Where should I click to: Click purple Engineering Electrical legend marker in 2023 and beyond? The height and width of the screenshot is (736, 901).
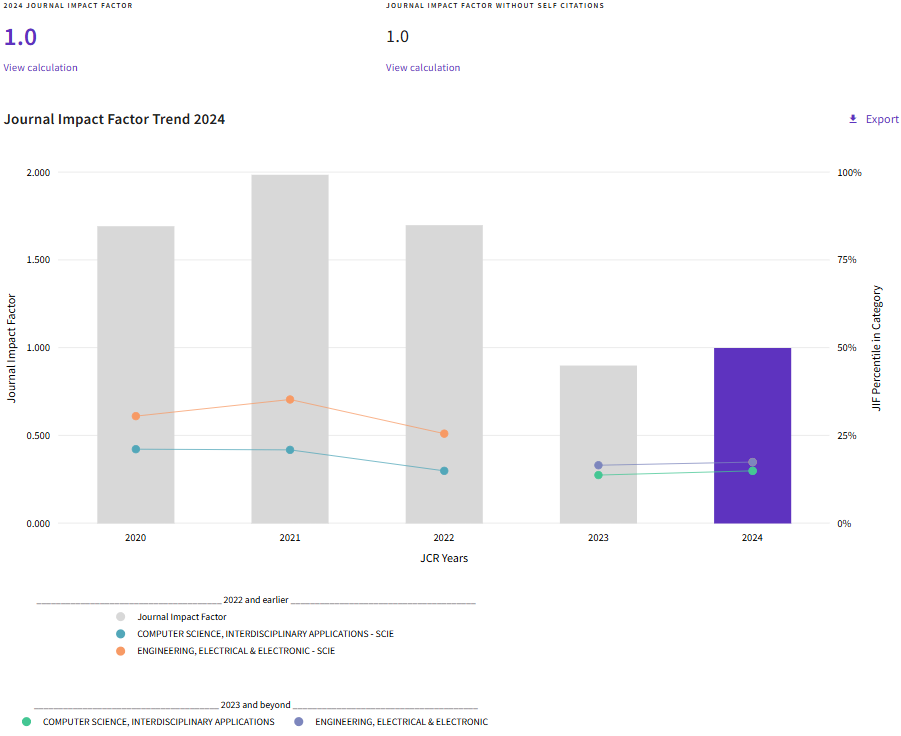pos(299,722)
